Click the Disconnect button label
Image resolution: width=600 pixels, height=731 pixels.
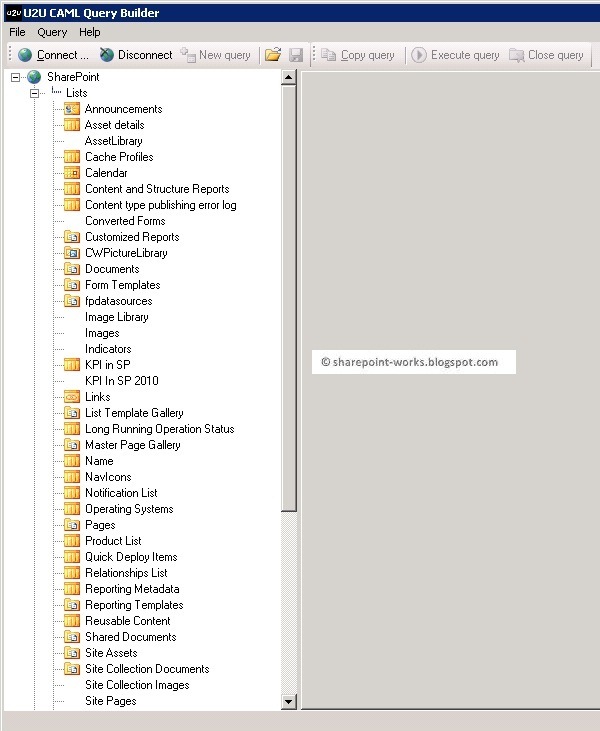(x=145, y=55)
